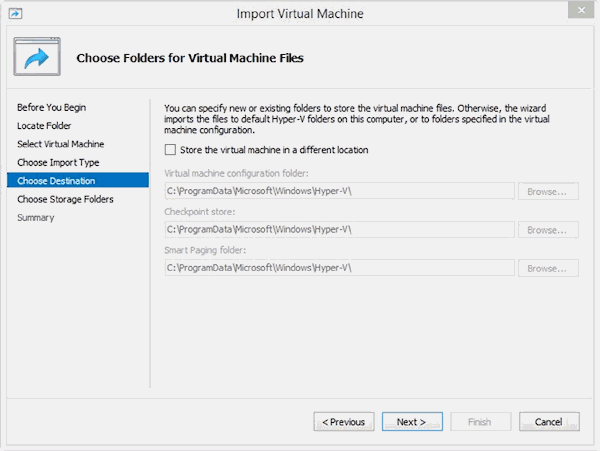Click the window icon in title bar
The height and width of the screenshot is (451, 600).
click(x=16, y=12)
